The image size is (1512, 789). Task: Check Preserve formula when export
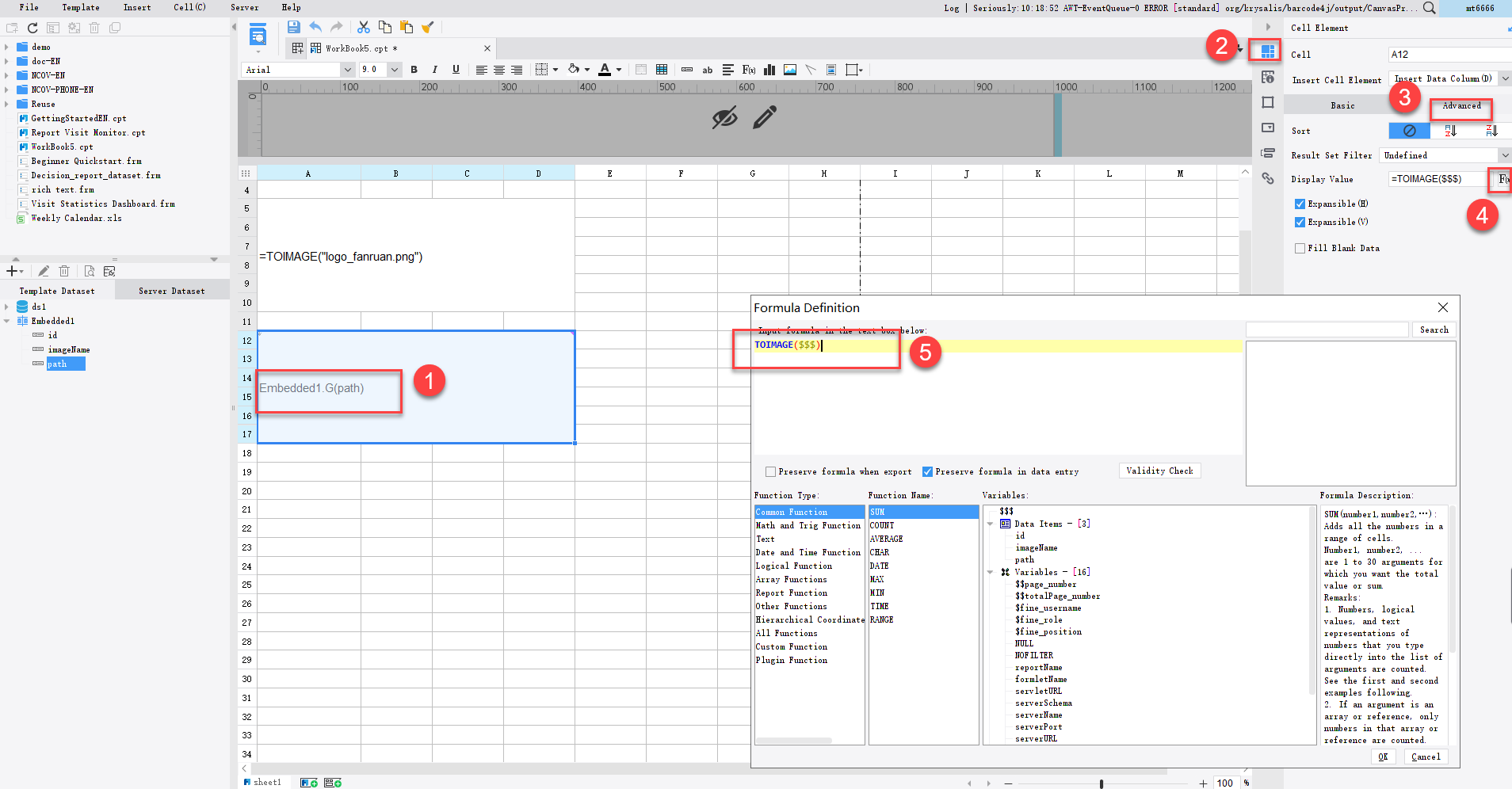(x=770, y=471)
